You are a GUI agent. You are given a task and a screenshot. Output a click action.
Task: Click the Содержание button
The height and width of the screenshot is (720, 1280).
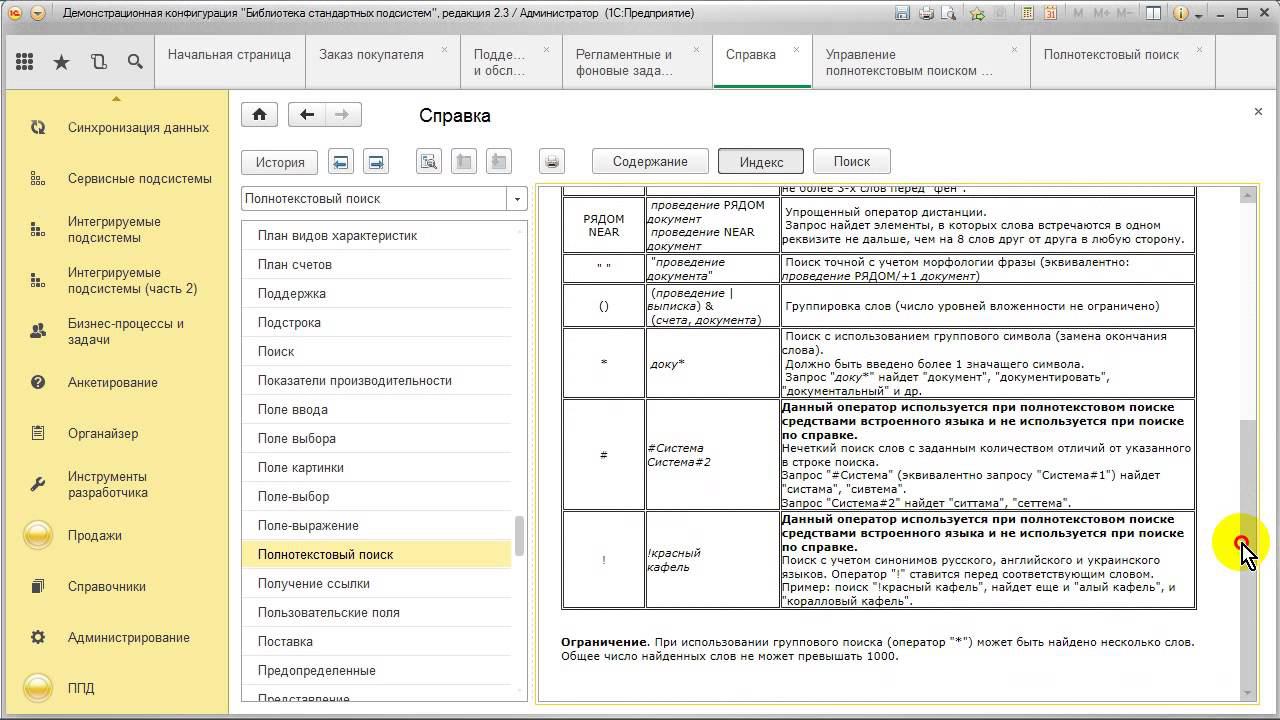(650, 162)
